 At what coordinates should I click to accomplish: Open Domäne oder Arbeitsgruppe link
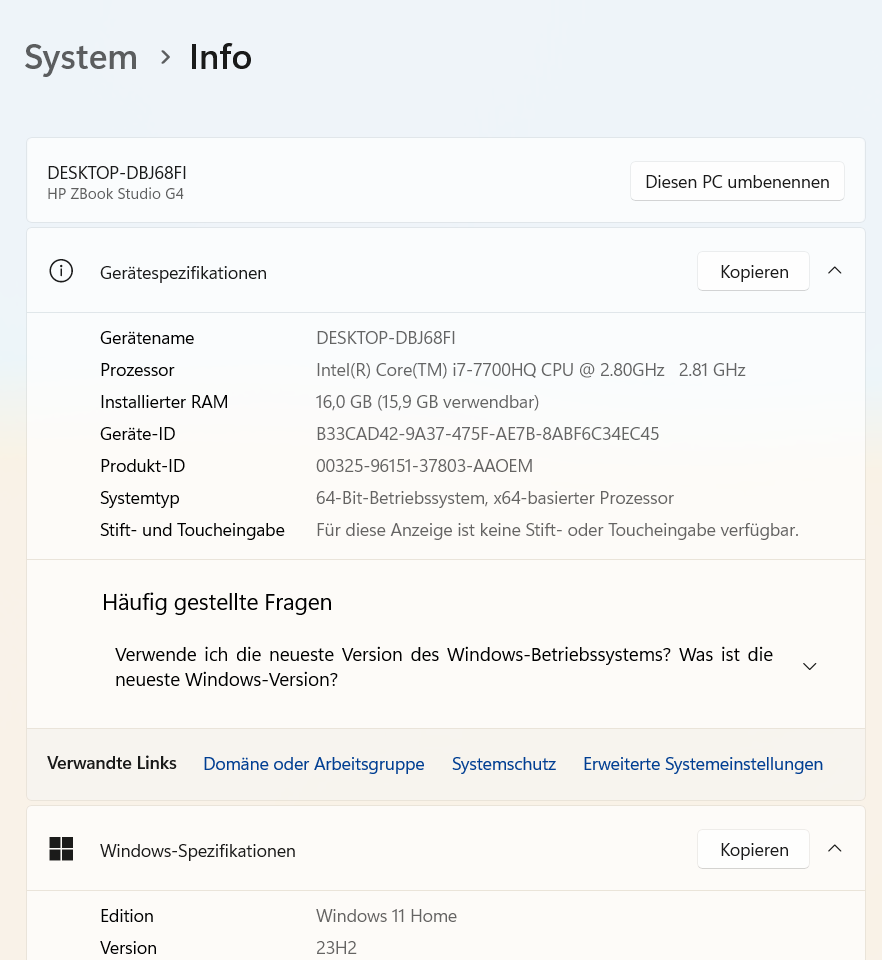pyautogui.click(x=313, y=764)
